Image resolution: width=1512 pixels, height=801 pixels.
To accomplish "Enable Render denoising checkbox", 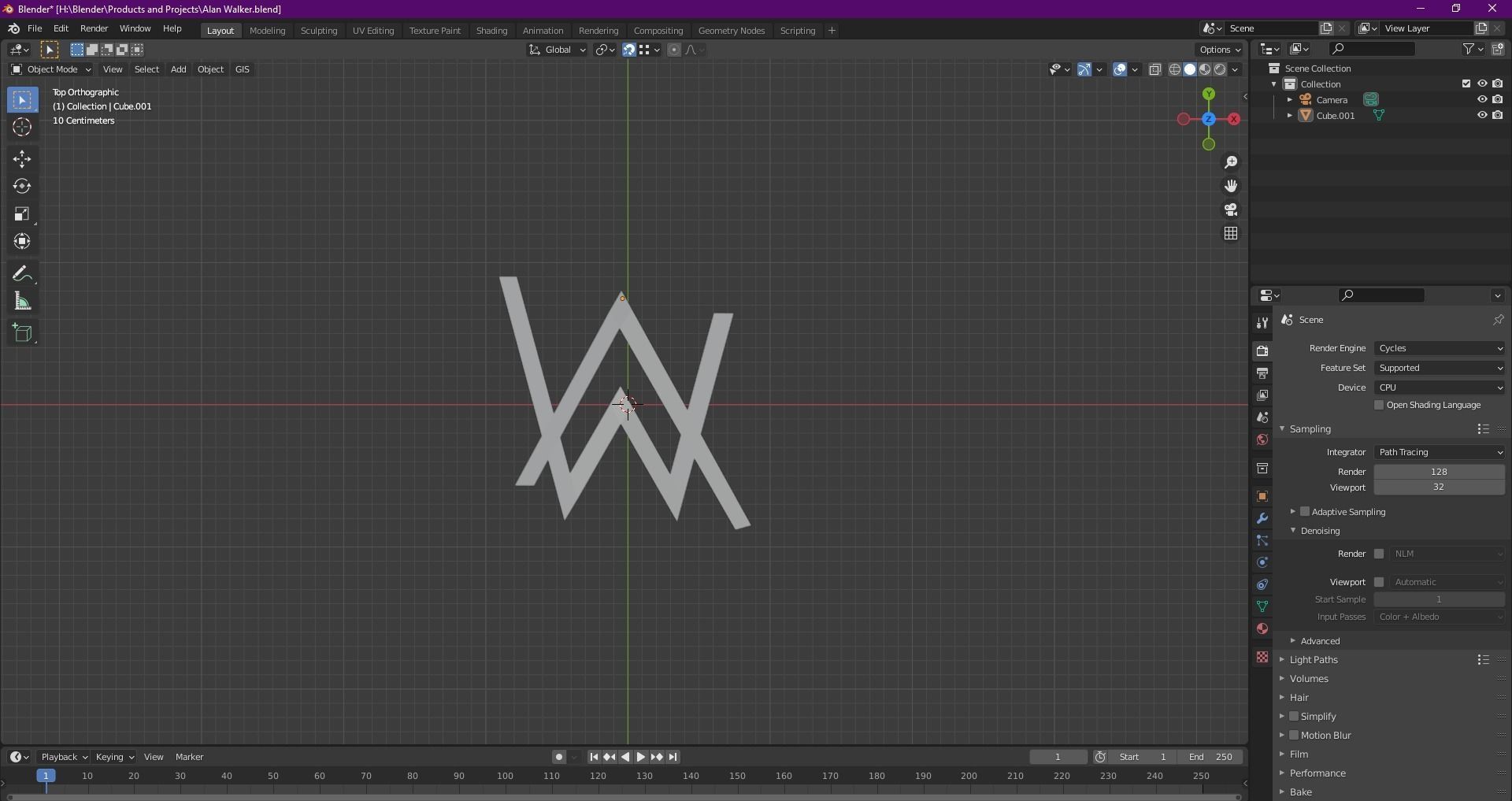I will tap(1379, 554).
